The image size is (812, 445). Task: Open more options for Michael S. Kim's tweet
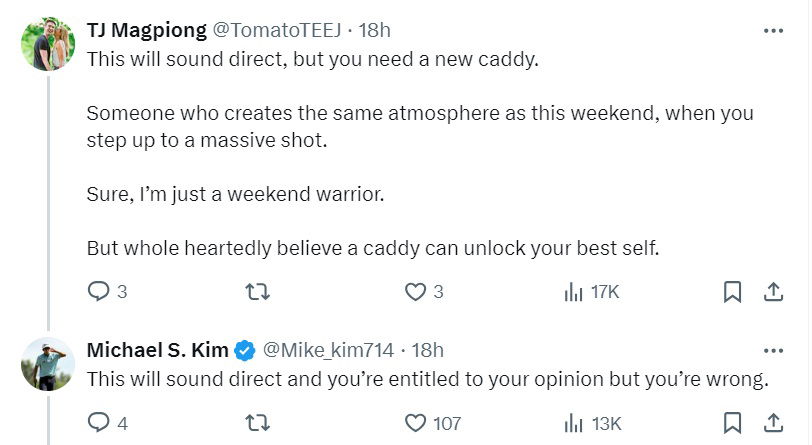[x=773, y=351]
